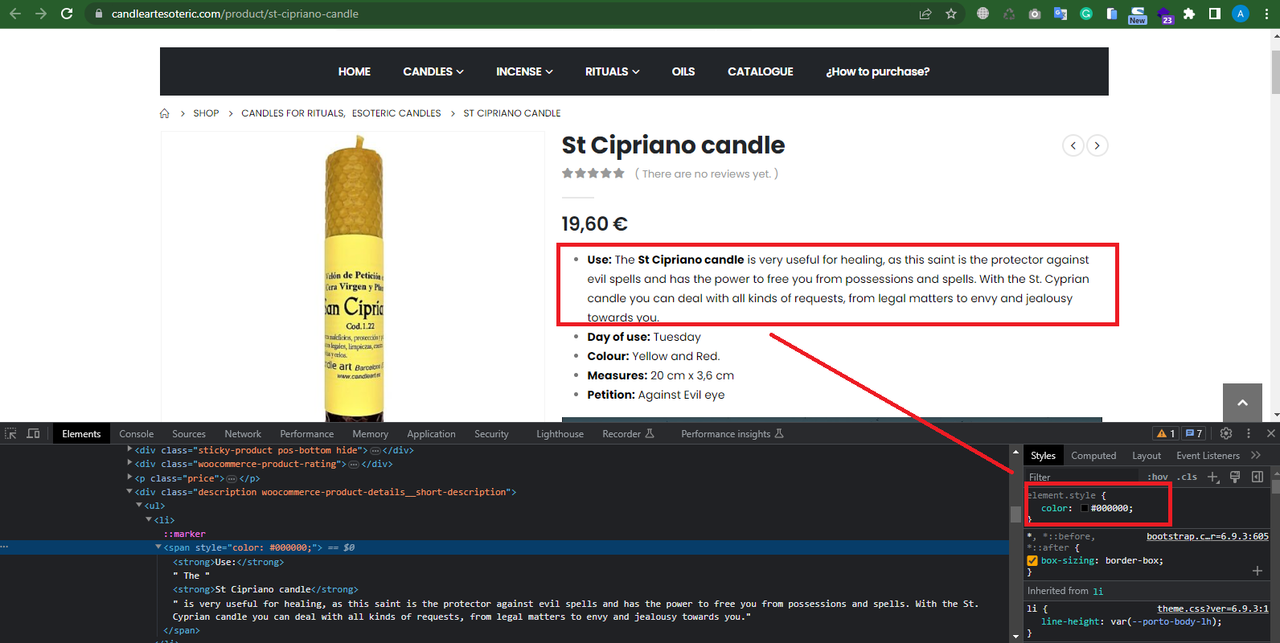Open the Extensions puzzle-piece menu
Image resolution: width=1280 pixels, height=643 pixels.
click(1189, 14)
